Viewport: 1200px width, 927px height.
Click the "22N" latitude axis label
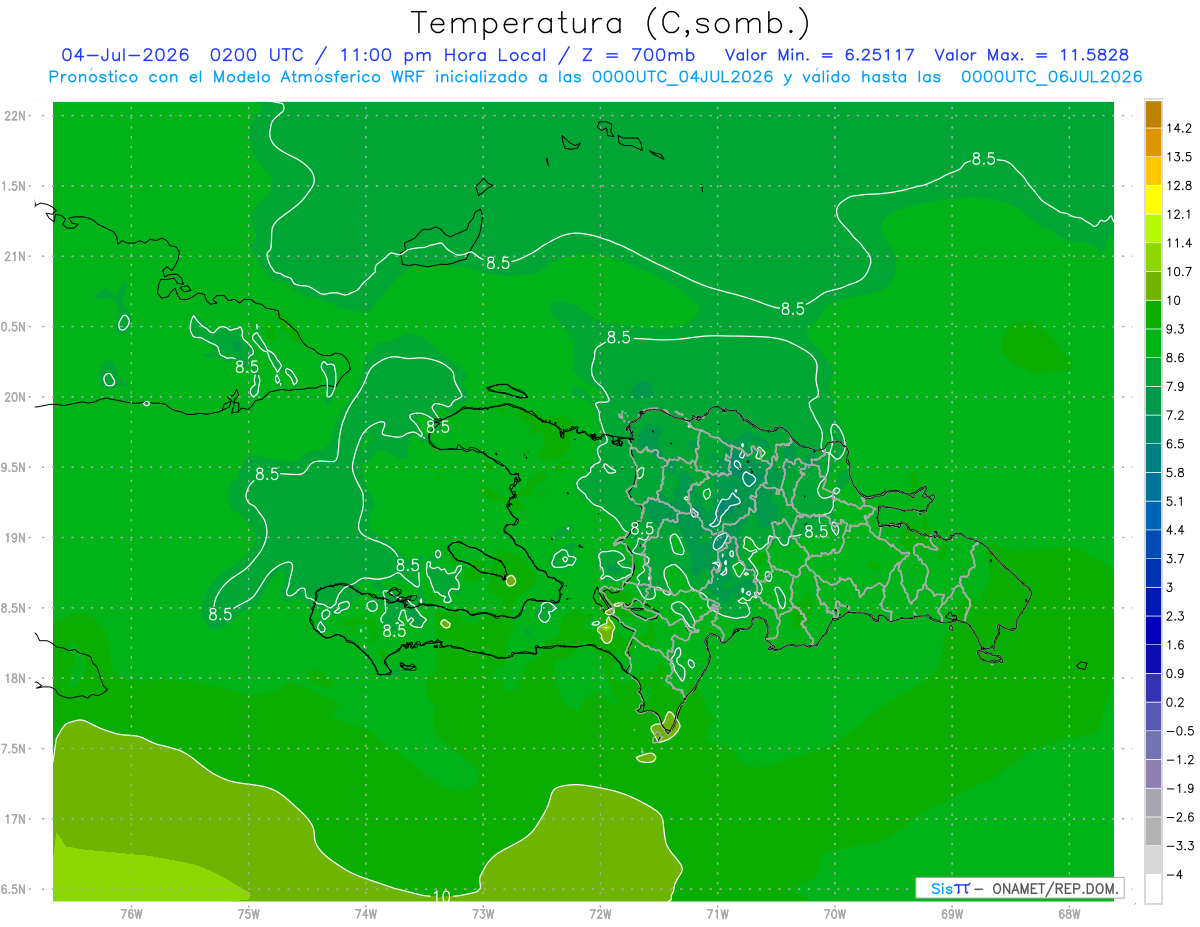click(15, 116)
